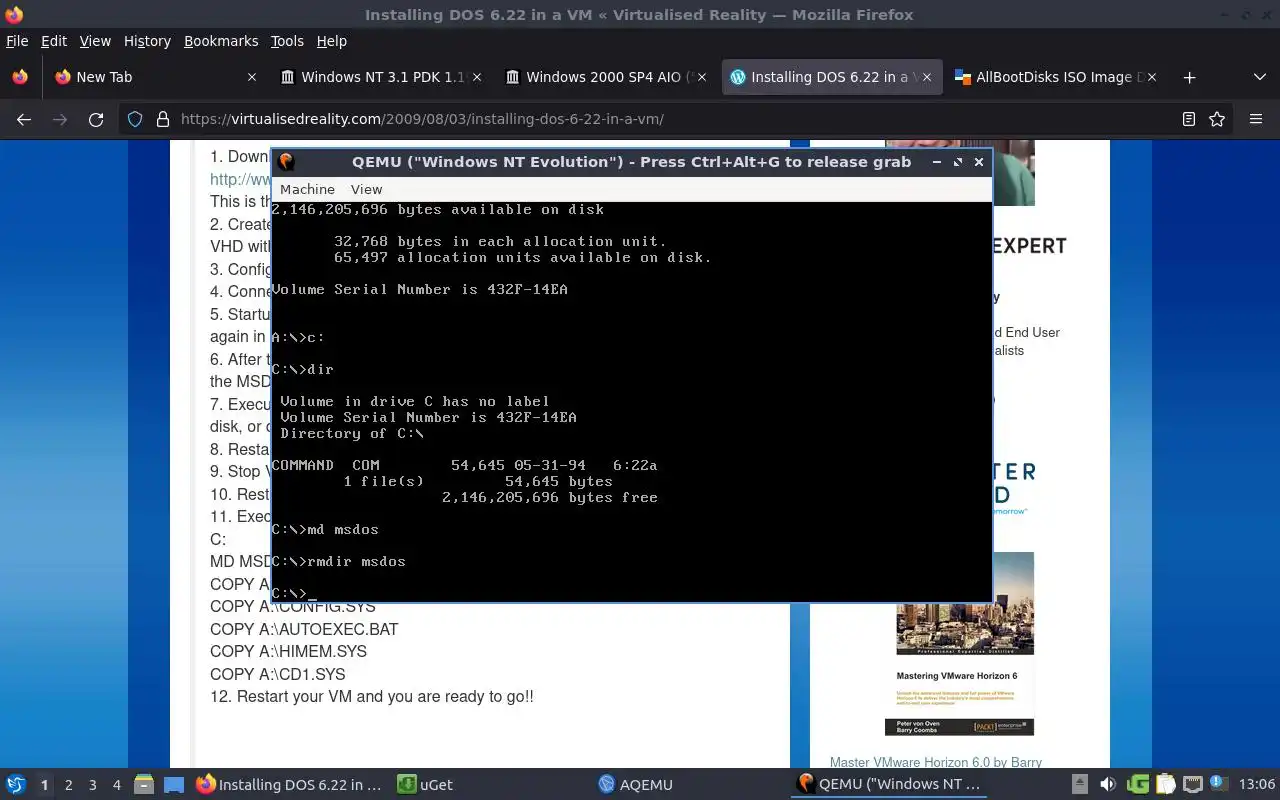Close the Installing DOS 6.22 tab
Viewport: 1280px width, 800px height.
(927, 77)
